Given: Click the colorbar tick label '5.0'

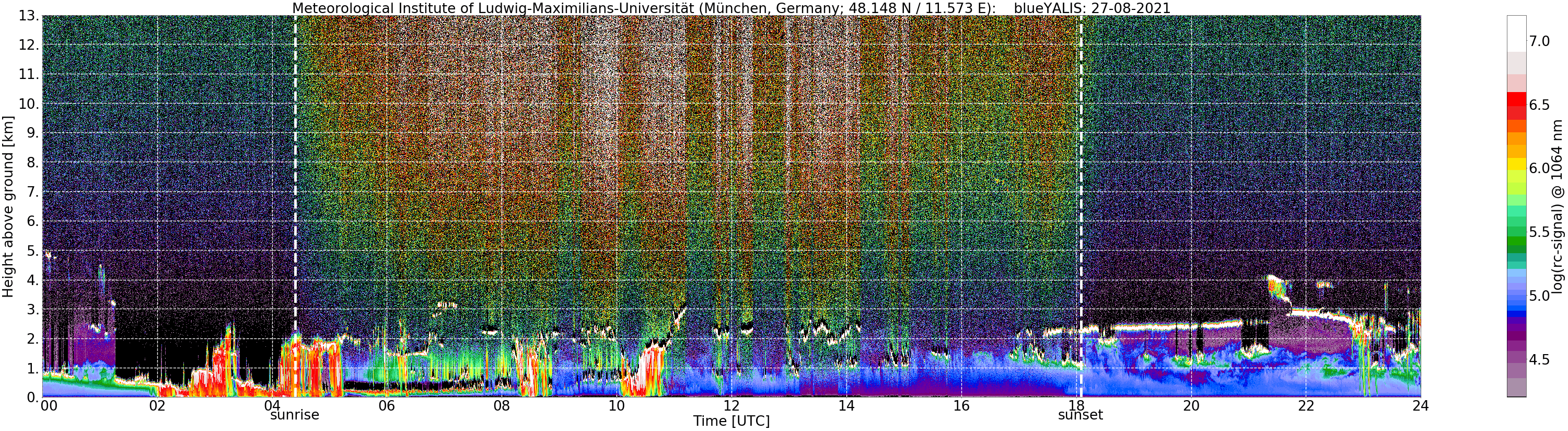Looking at the screenshot, I should pyautogui.click(x=1539, y=296).
